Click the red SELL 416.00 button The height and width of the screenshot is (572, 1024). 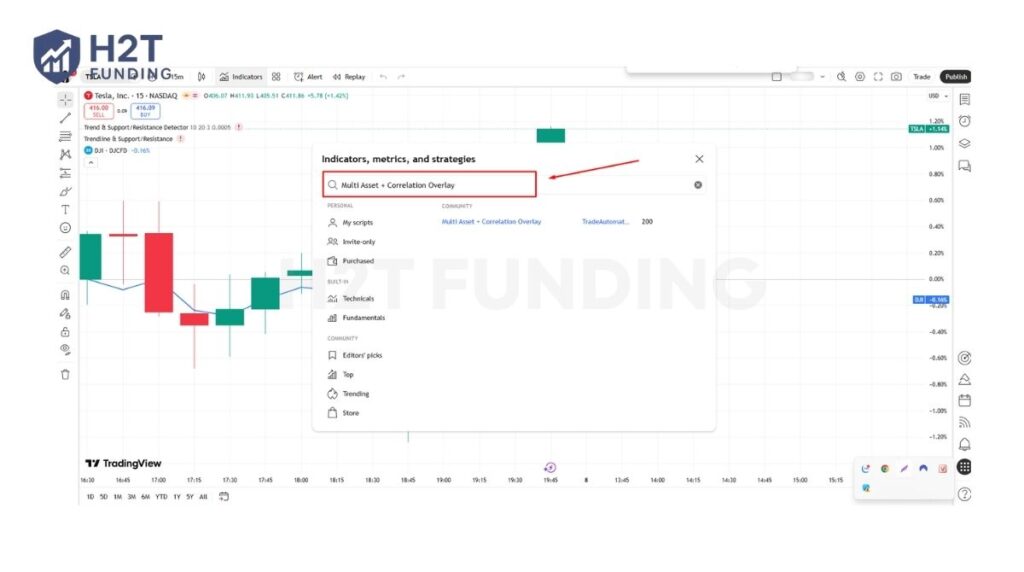click(99, 111)
